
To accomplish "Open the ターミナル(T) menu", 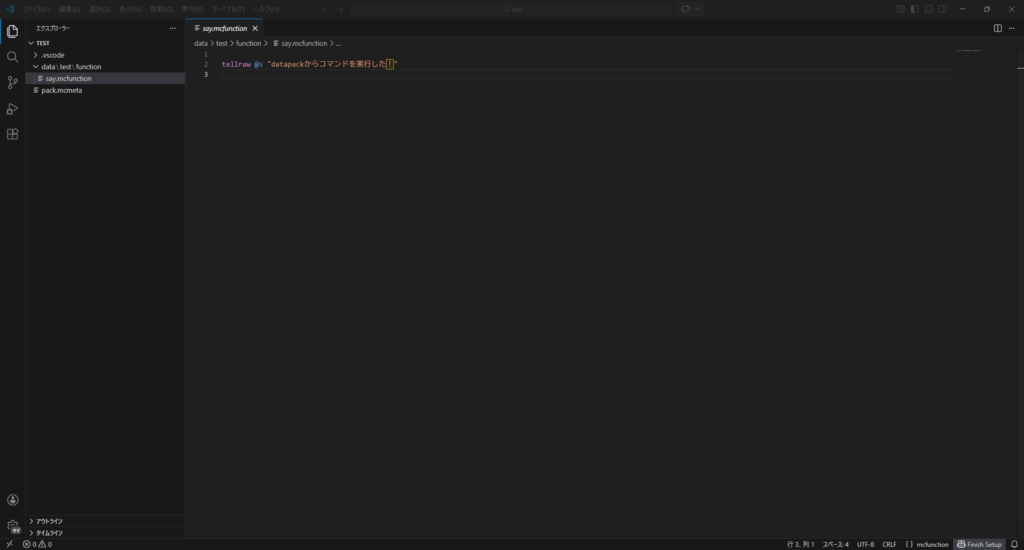I will [x=228, y=9].
